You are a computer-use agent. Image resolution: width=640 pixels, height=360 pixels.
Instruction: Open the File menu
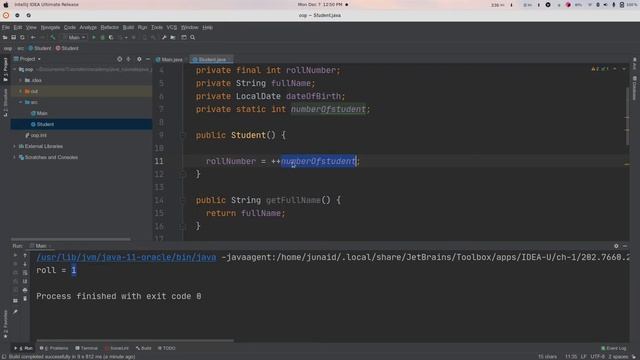point(6,27)
